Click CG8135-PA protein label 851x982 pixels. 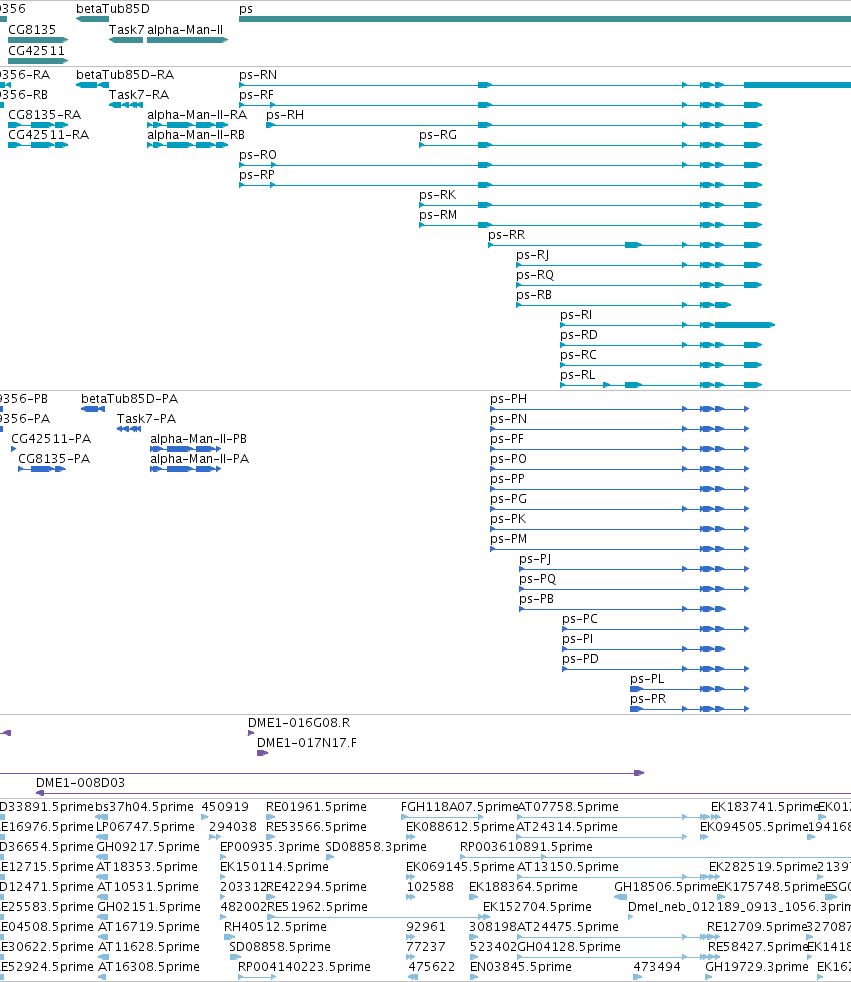coord(54,459)
